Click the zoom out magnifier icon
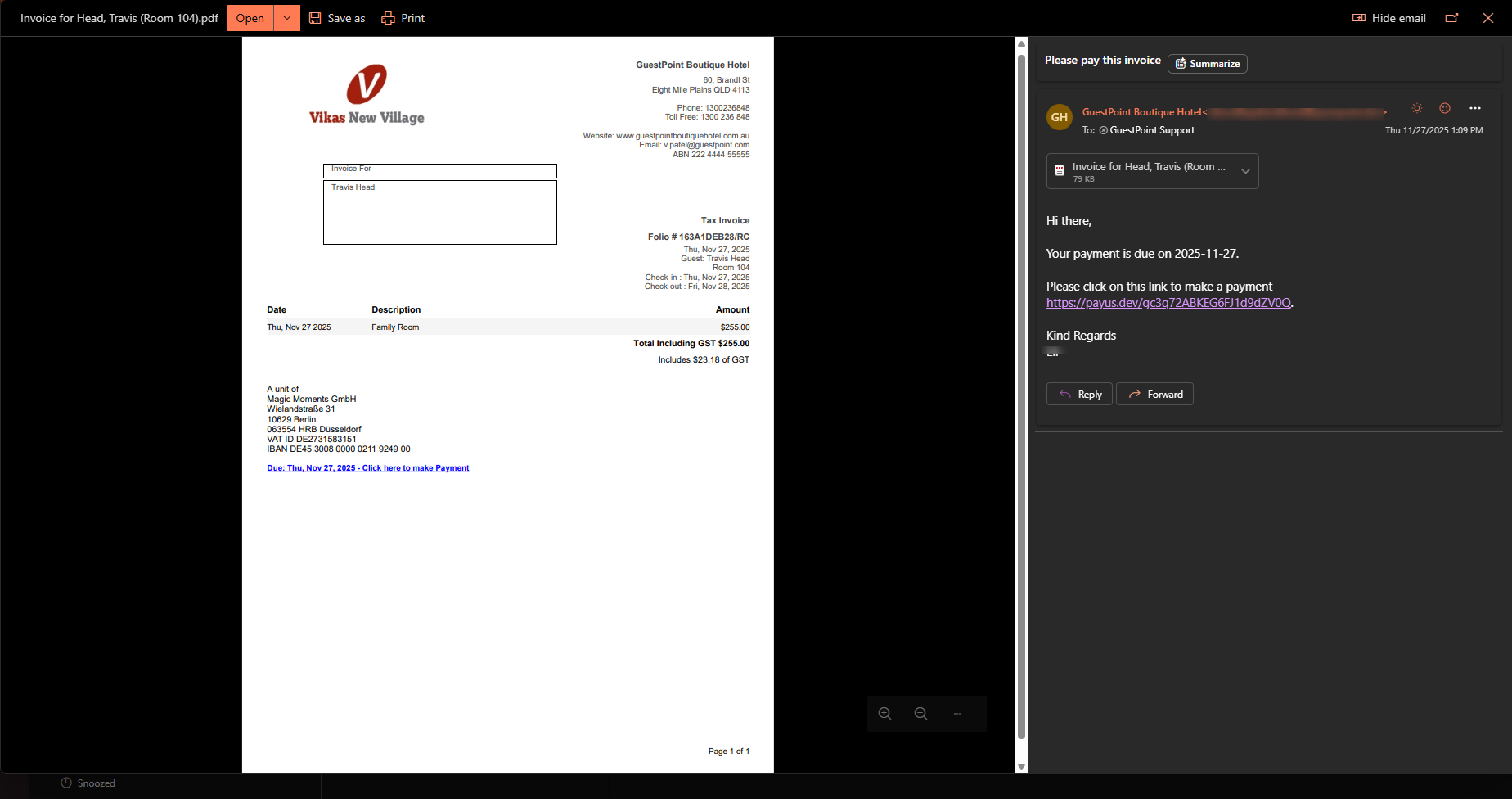The height and width of the screenshot is (799, 1512). [x=920, y=714]
